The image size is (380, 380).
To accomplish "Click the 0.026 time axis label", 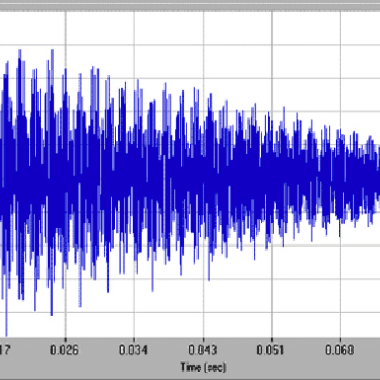I will 65,350.
